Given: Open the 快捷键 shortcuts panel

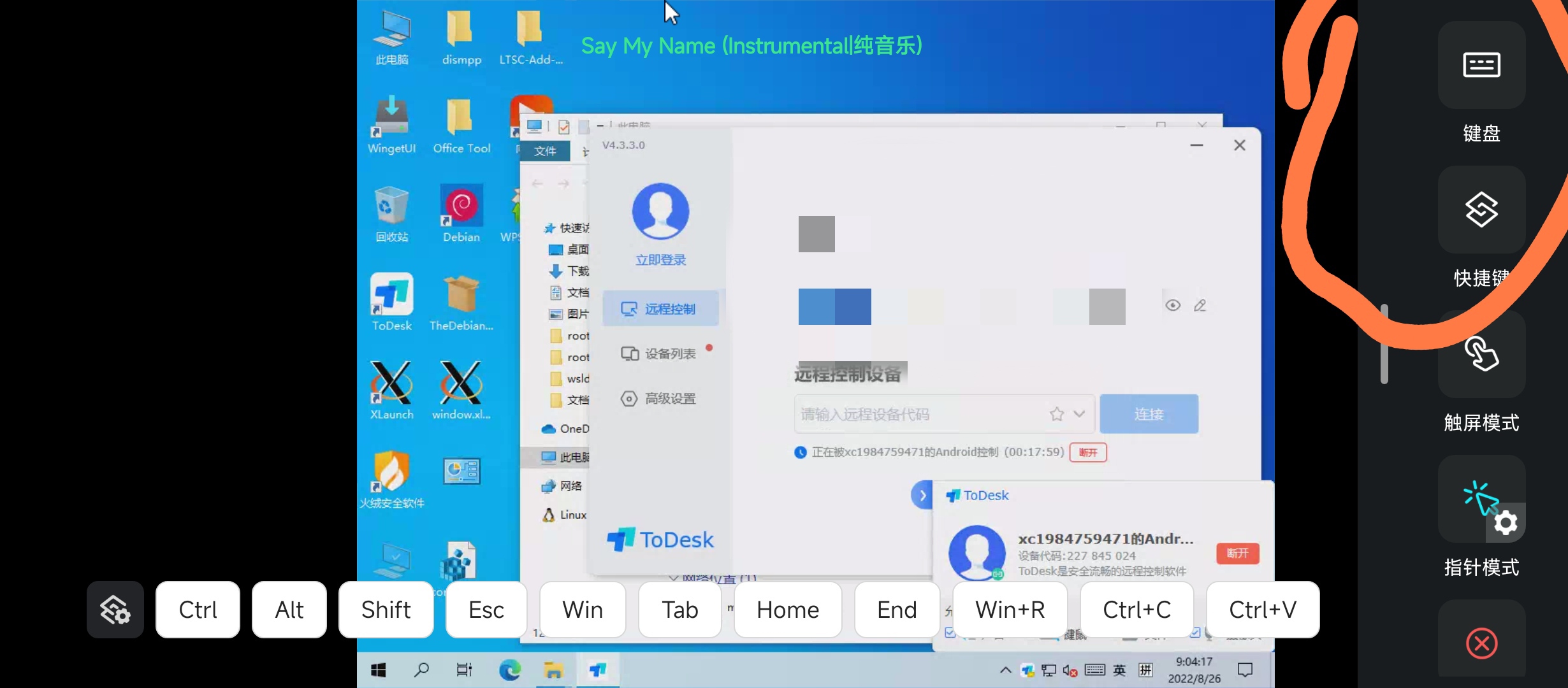Looking at the screenshot, I should 1481,210.
